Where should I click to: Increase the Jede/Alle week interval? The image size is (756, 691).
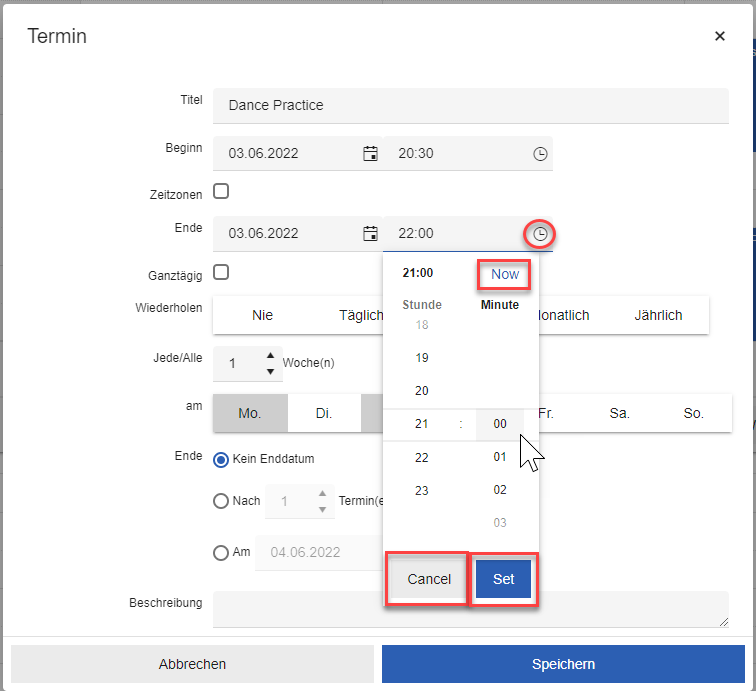coord(269,355)
